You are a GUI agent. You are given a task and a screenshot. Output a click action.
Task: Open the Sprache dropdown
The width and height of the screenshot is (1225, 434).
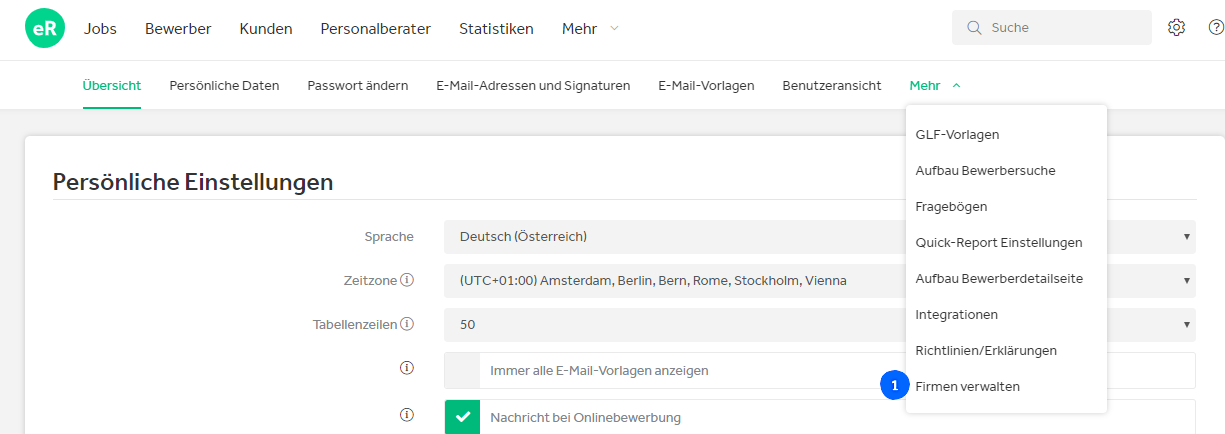click(820, 237)
